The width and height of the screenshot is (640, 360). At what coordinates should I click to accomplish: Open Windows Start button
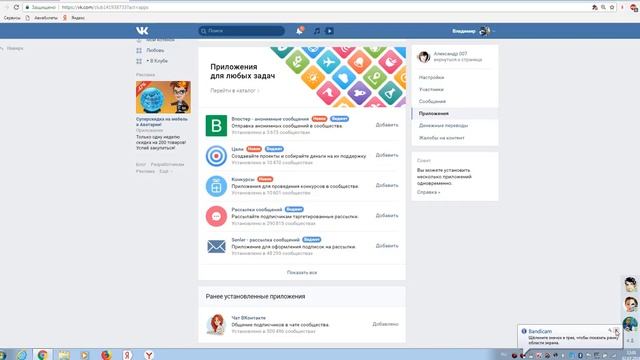pyautogui.click(x=2, y=355)
